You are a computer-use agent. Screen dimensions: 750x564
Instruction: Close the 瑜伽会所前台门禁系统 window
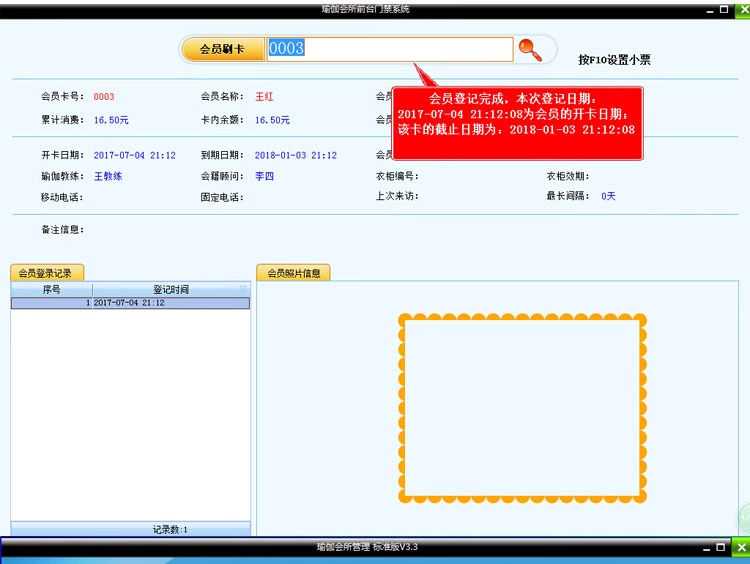pos(742,10)
